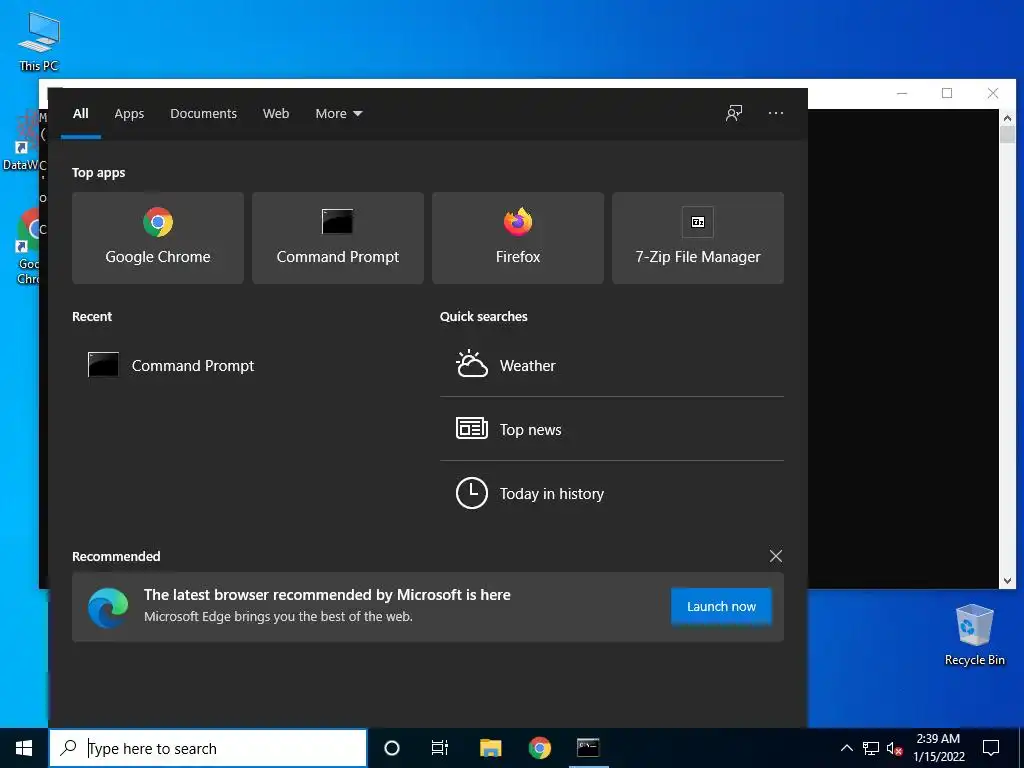Click the Launch now button
Viewport: 1024px width, 768px height.
[721, 607]
